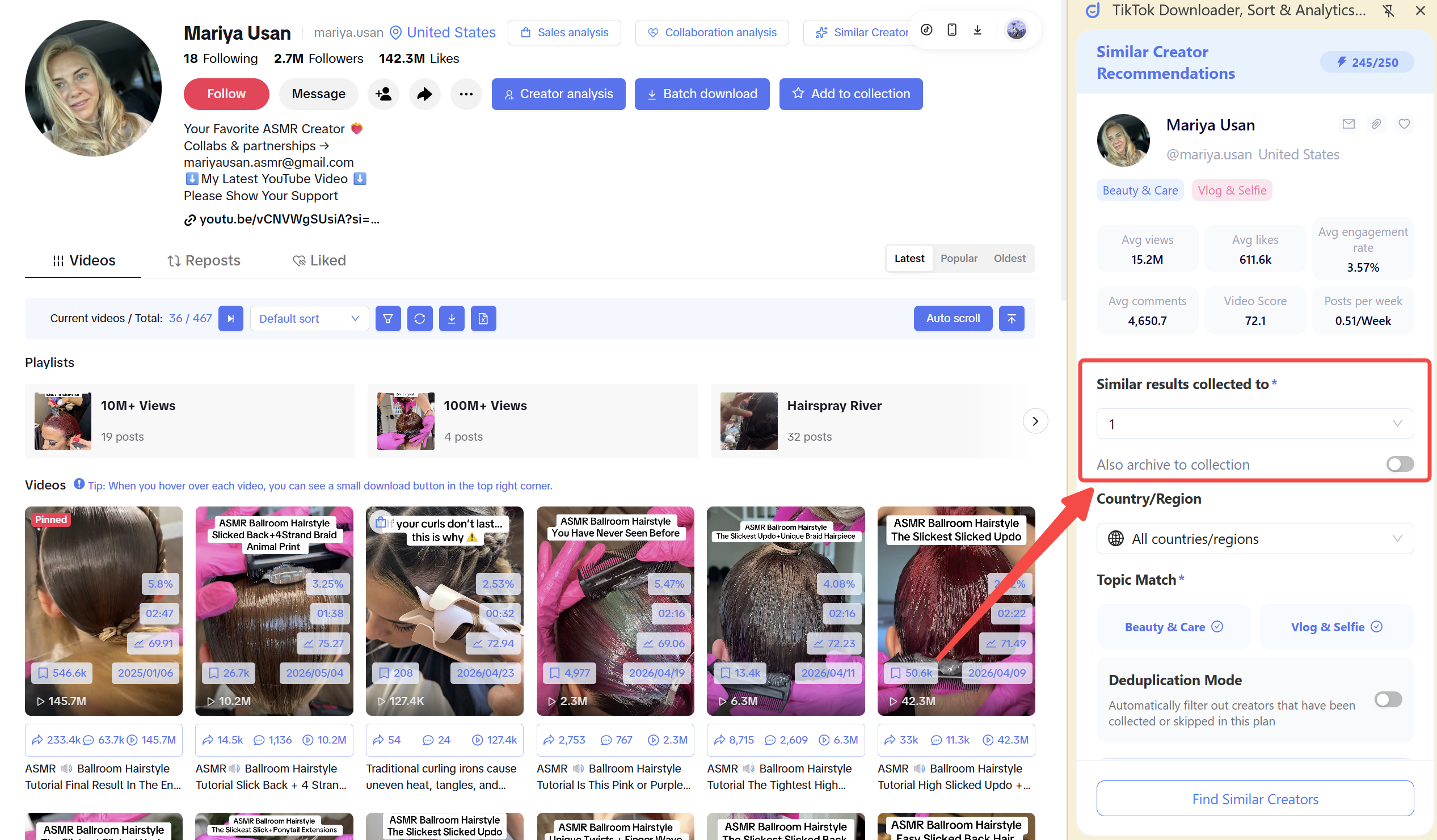Screen dimensions: 1437x840
Task: Click the Message button
Action: 318,94
